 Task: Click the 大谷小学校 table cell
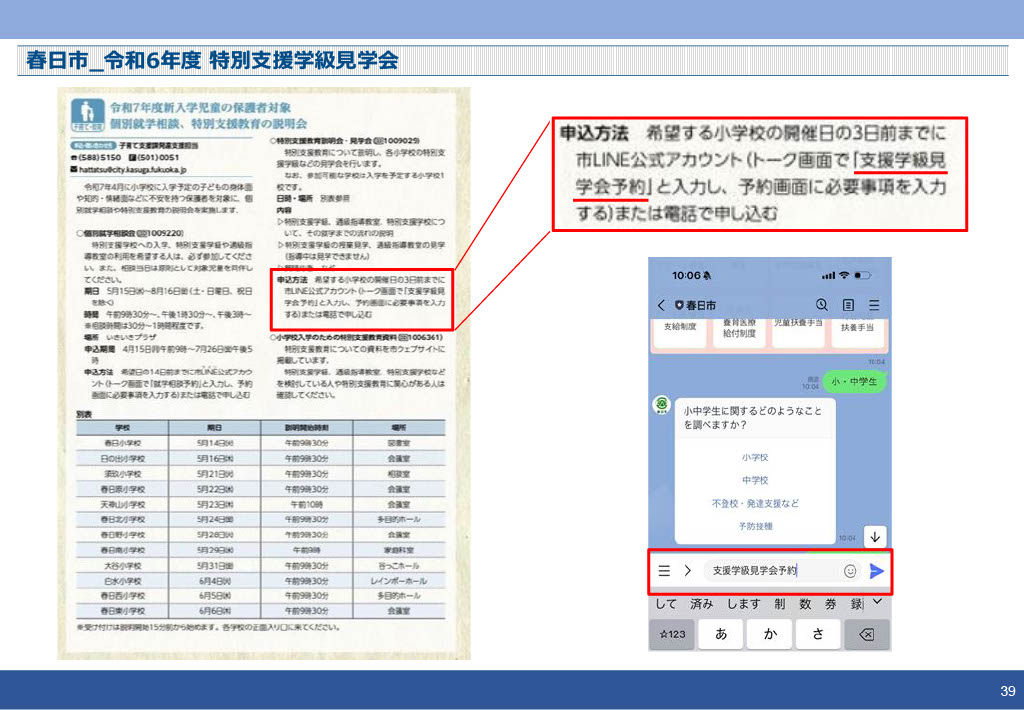(122, 566)
